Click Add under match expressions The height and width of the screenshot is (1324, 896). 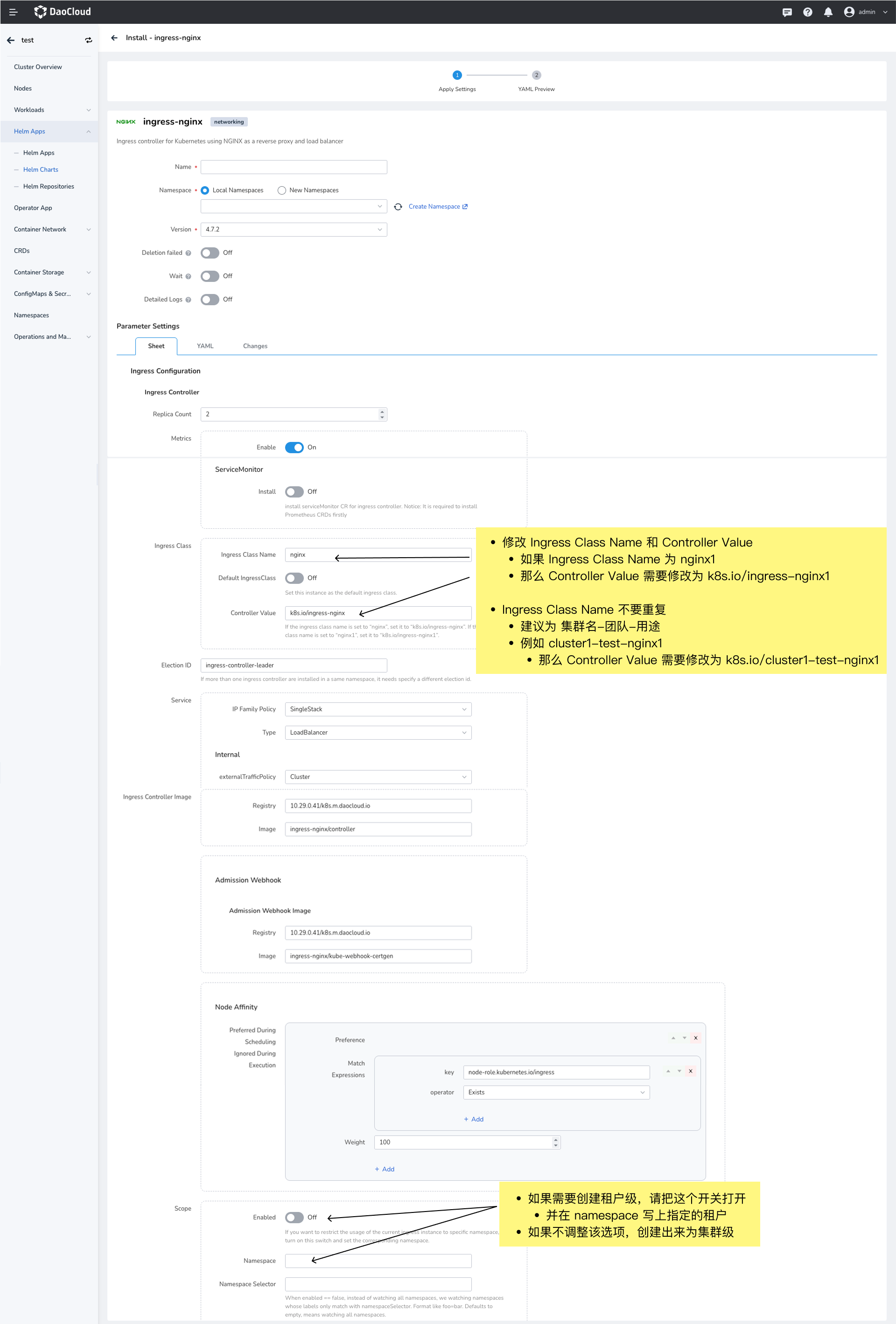[473, 1119]
